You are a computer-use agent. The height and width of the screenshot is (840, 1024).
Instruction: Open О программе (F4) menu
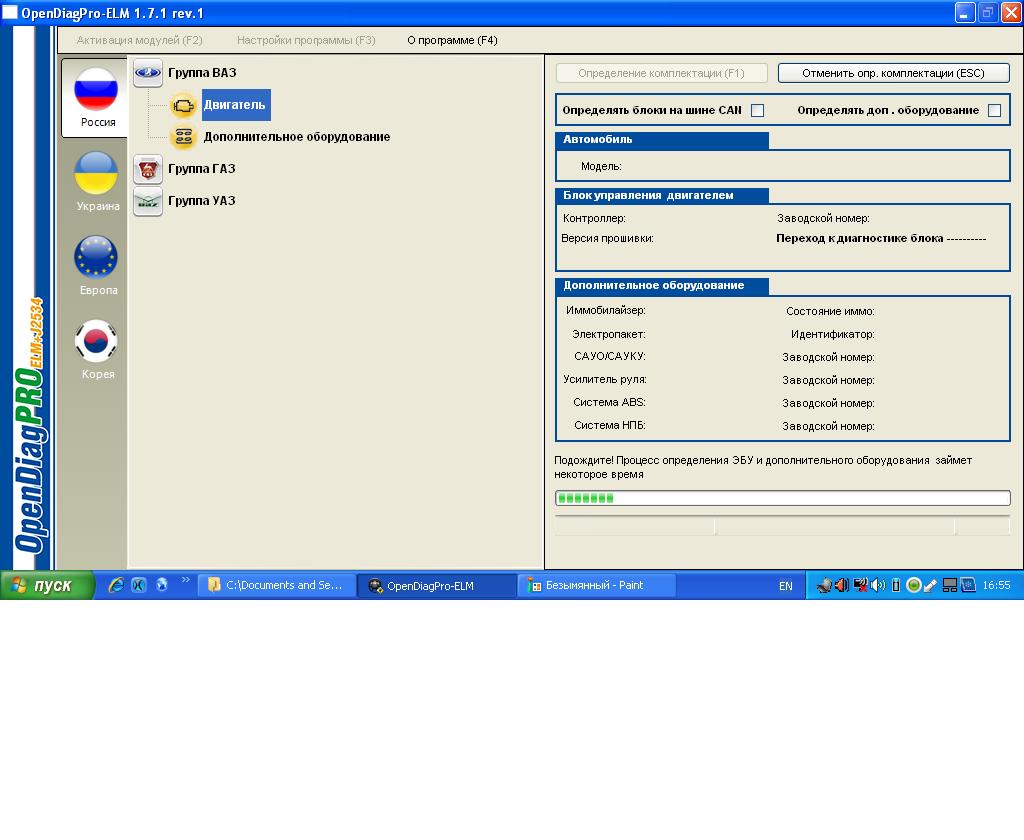(x=453, y=40)
